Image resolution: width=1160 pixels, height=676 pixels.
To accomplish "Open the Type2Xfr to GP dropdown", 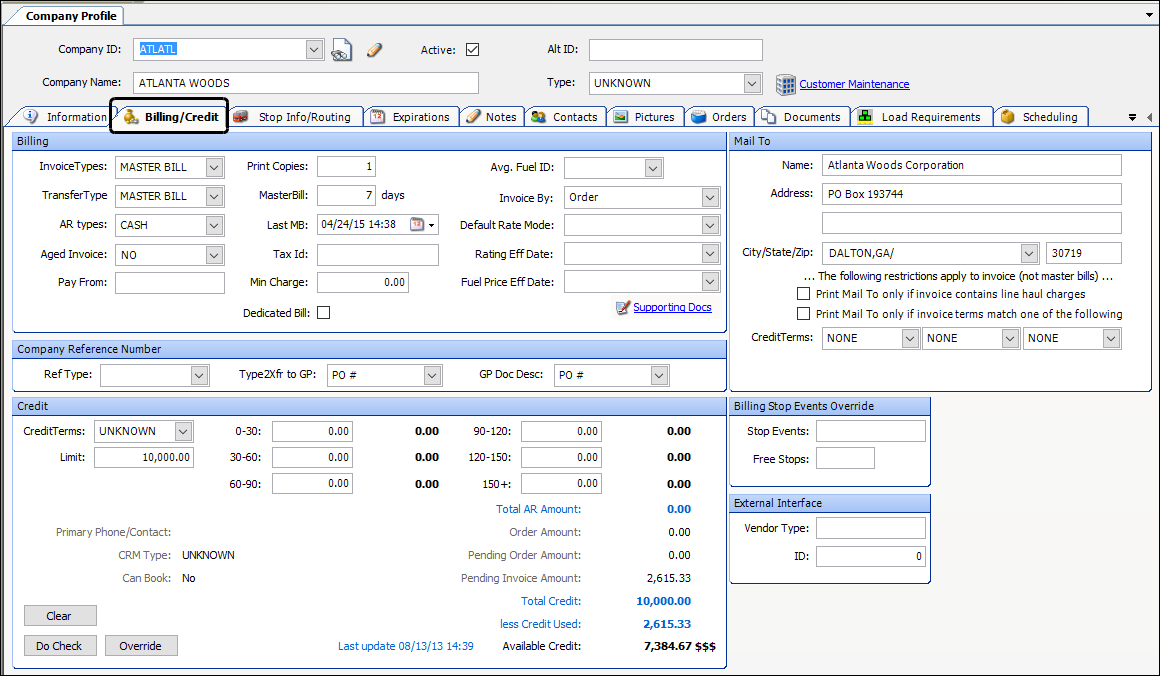I will 432,375.
